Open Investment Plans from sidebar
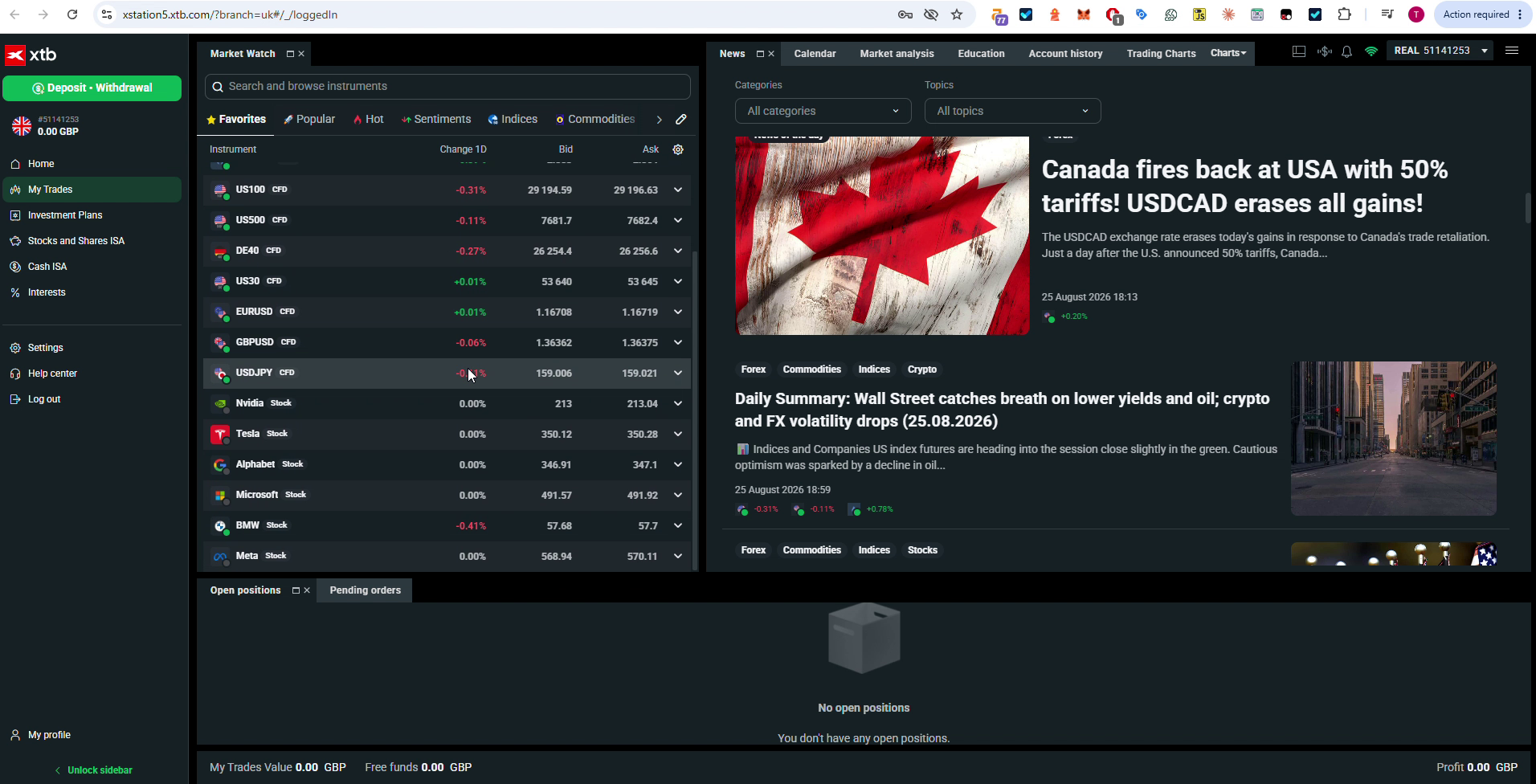 tap(65, 215)
